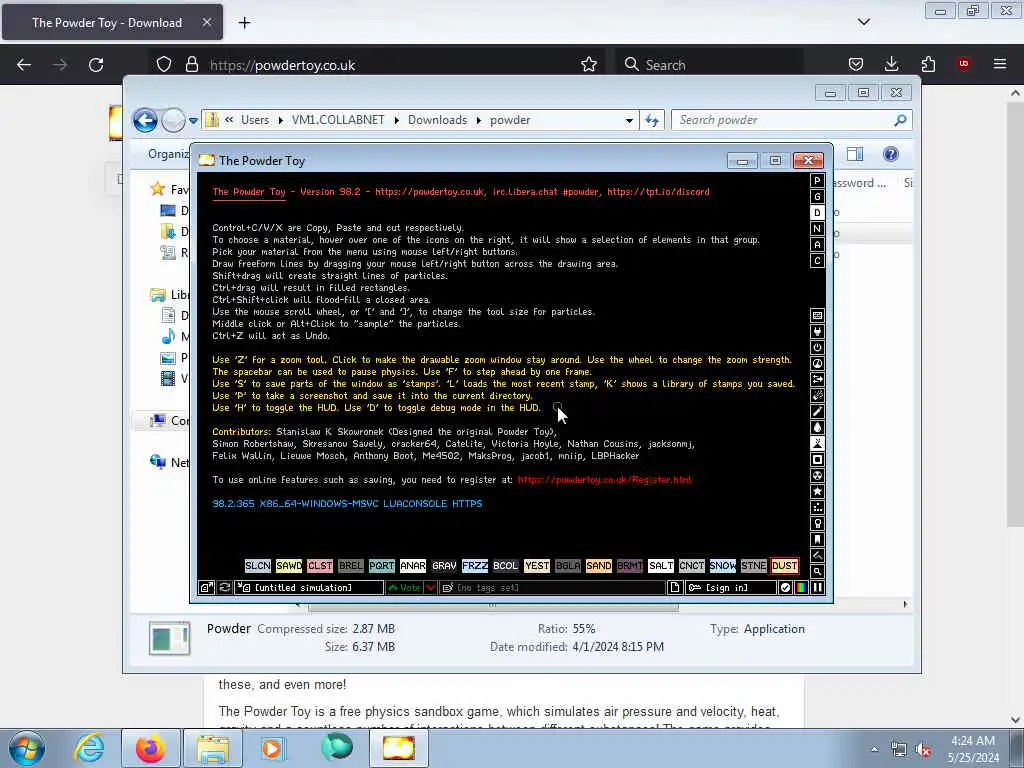Select the SALT element swatch
The height and width of the screenshot is (768, 1024).
pyautogui.click(x=660, y=566)
